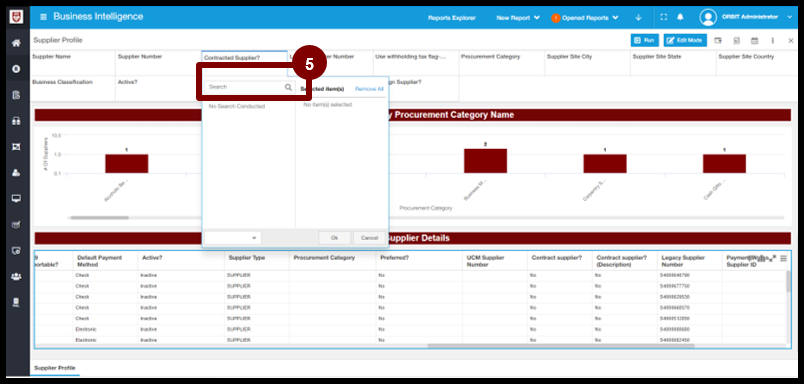Screen dimensions: 804x384
Task: Click the users group icon in sidebar
Action: [x=16, y=277]
